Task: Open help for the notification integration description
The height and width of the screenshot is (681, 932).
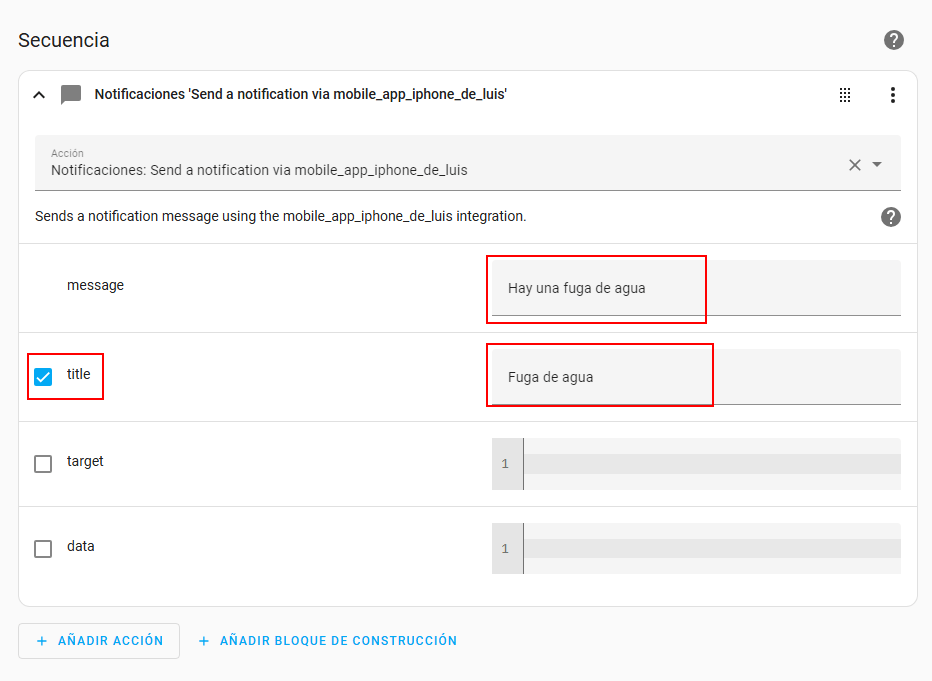Action: click(891, 217)
